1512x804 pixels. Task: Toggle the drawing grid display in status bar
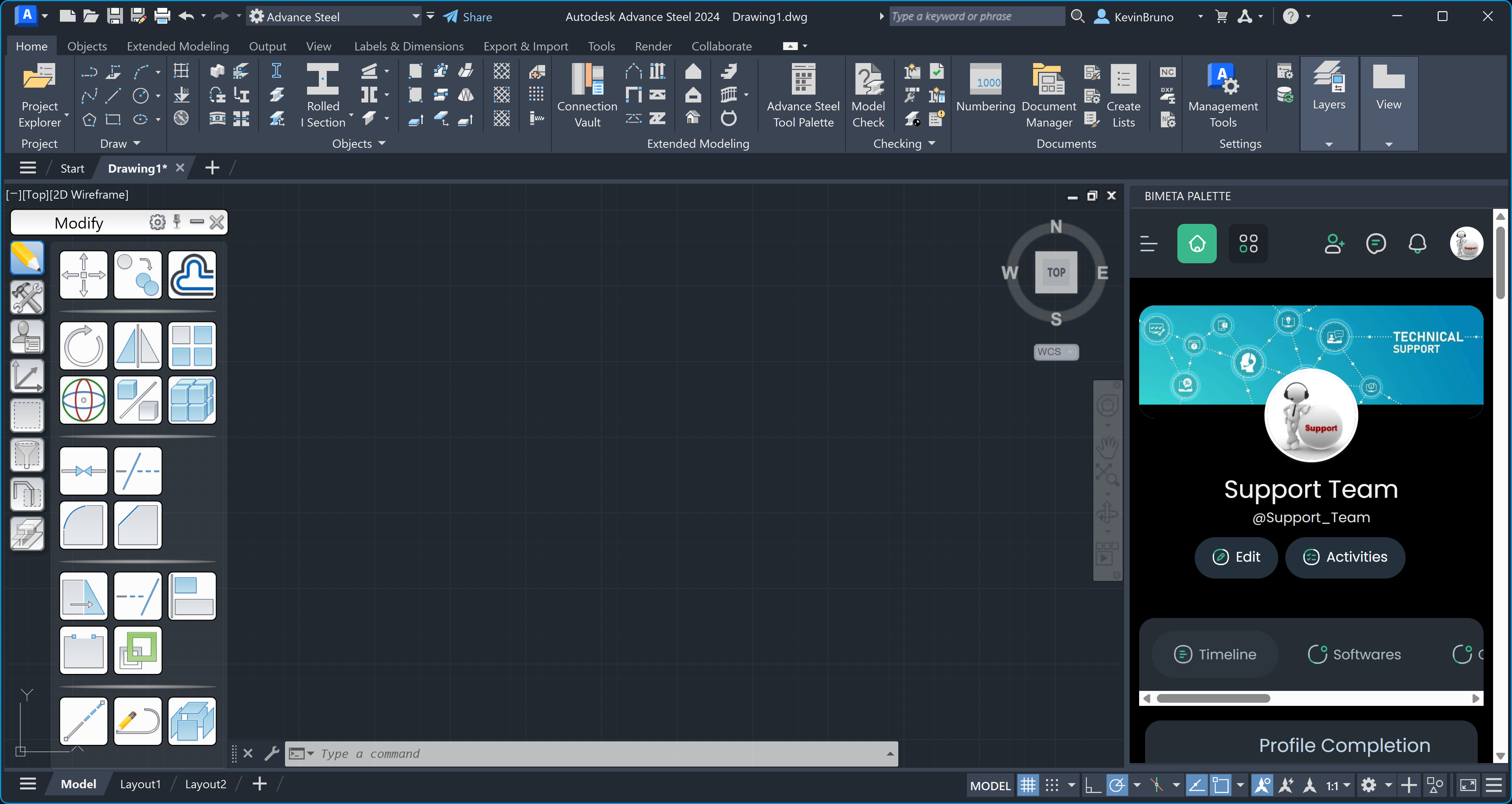pos(1028,785)
